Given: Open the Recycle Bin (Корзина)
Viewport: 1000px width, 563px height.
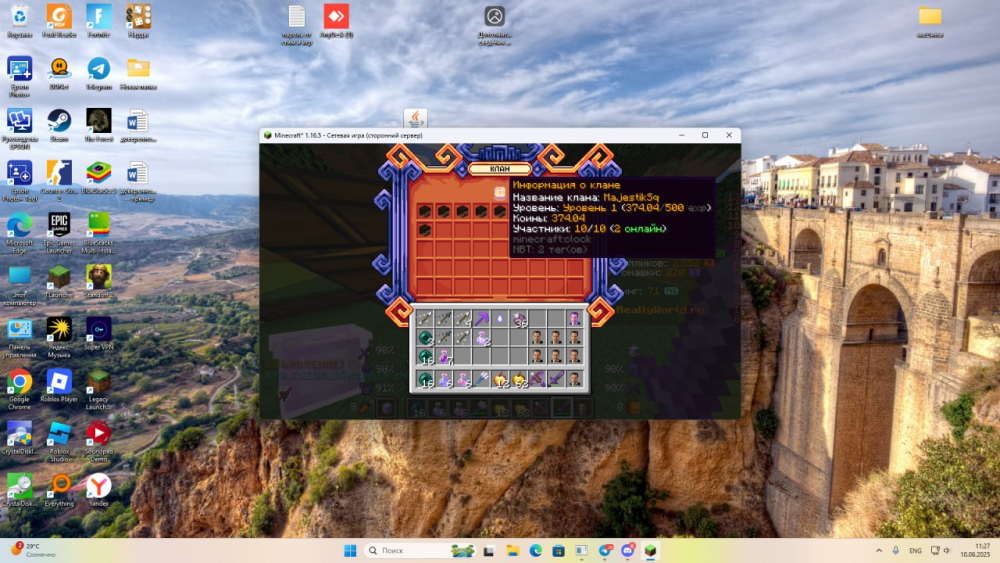Looking at the screenshot, I should (x=19, y=21).
